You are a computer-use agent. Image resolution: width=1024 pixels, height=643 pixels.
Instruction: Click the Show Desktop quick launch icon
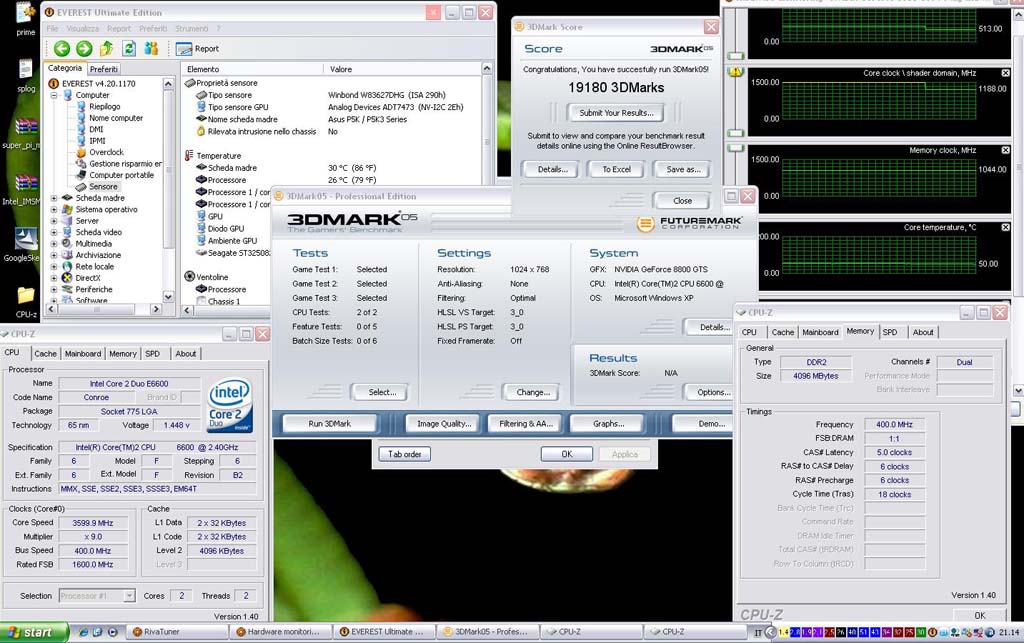tap(98, 632)
